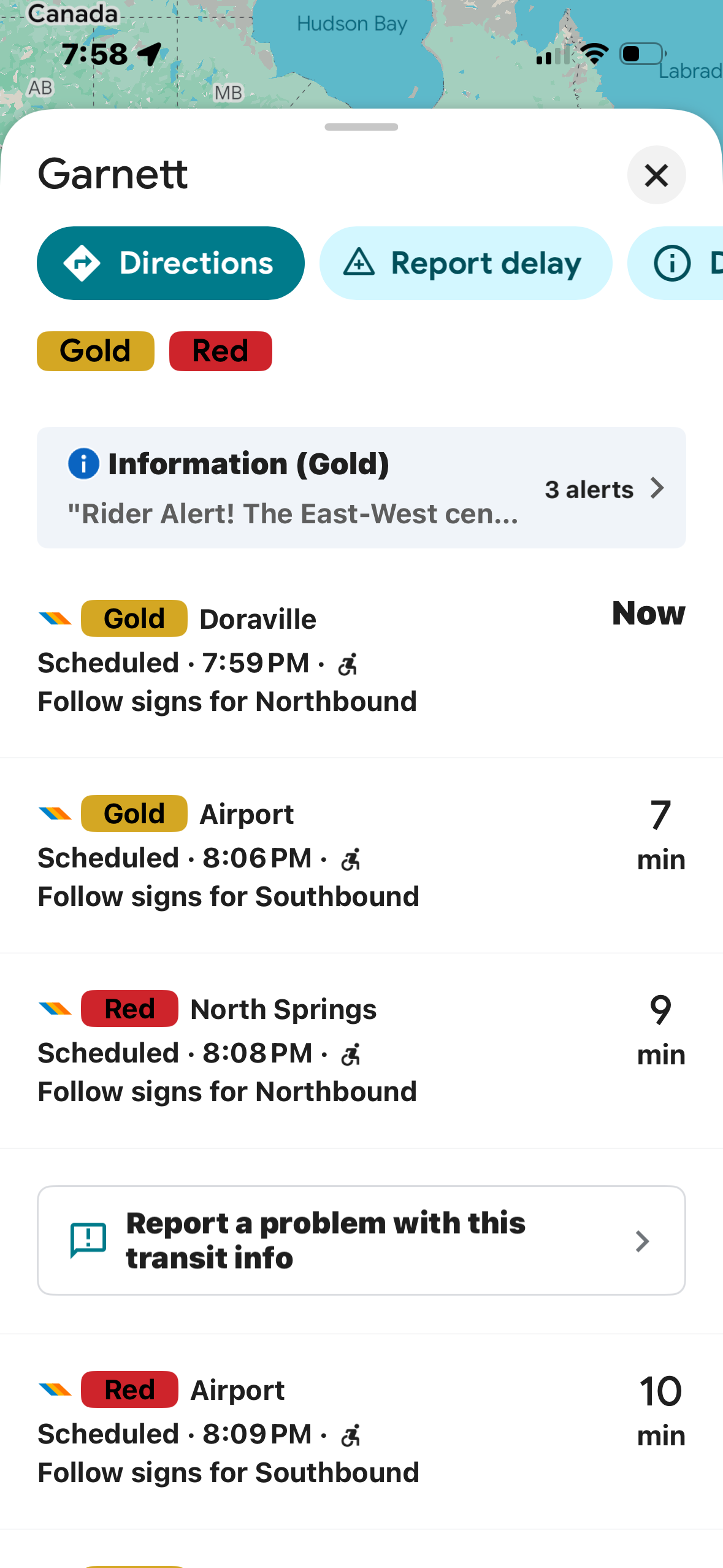Tap the blue Information alert icon
The width and height of the screenshot is (723, 1568).
coord(83,463)
